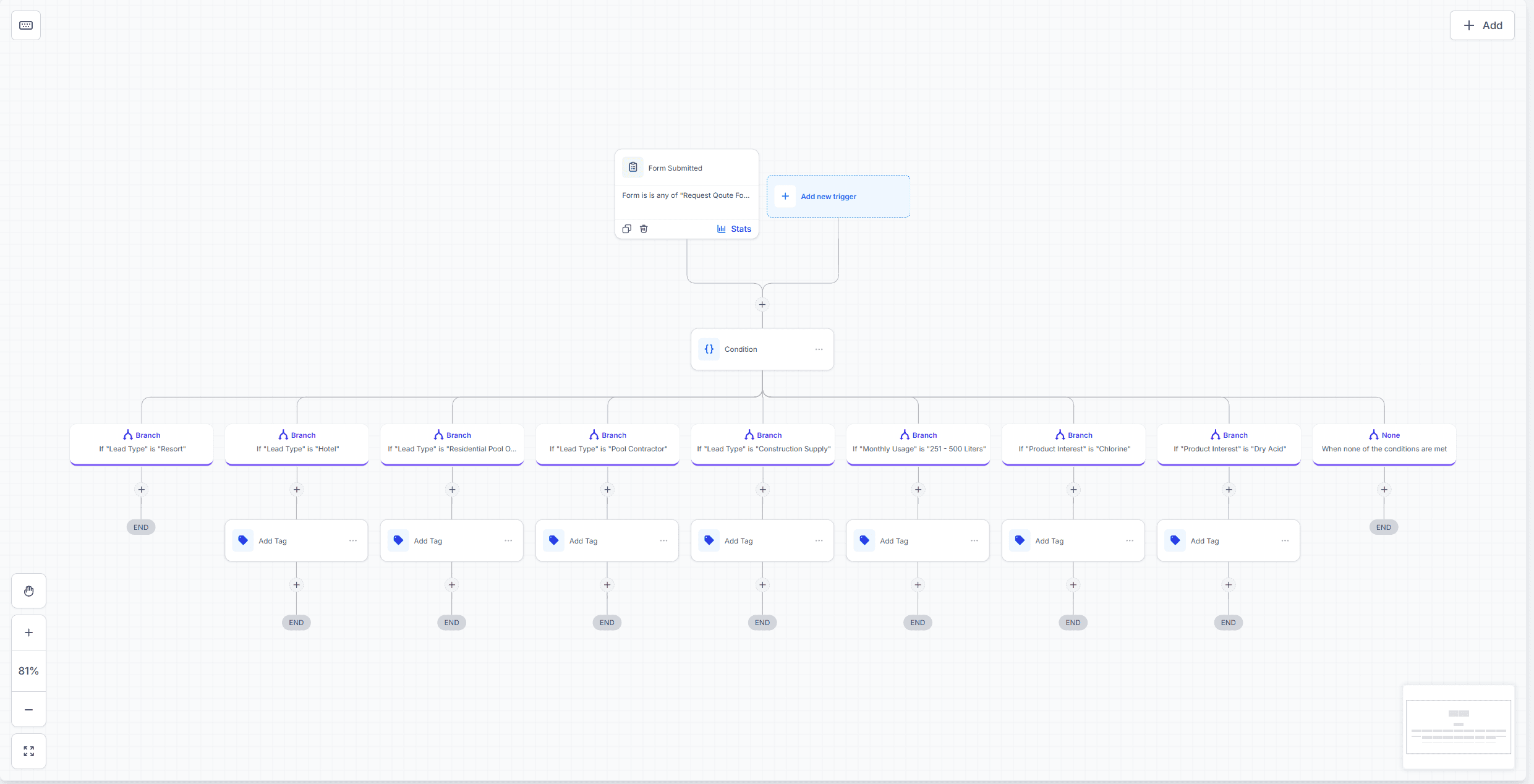Select the "Lead Type" is "Resort" branch
The width and height of the screenshot is (1534, 784).
(x=142, y=444)
